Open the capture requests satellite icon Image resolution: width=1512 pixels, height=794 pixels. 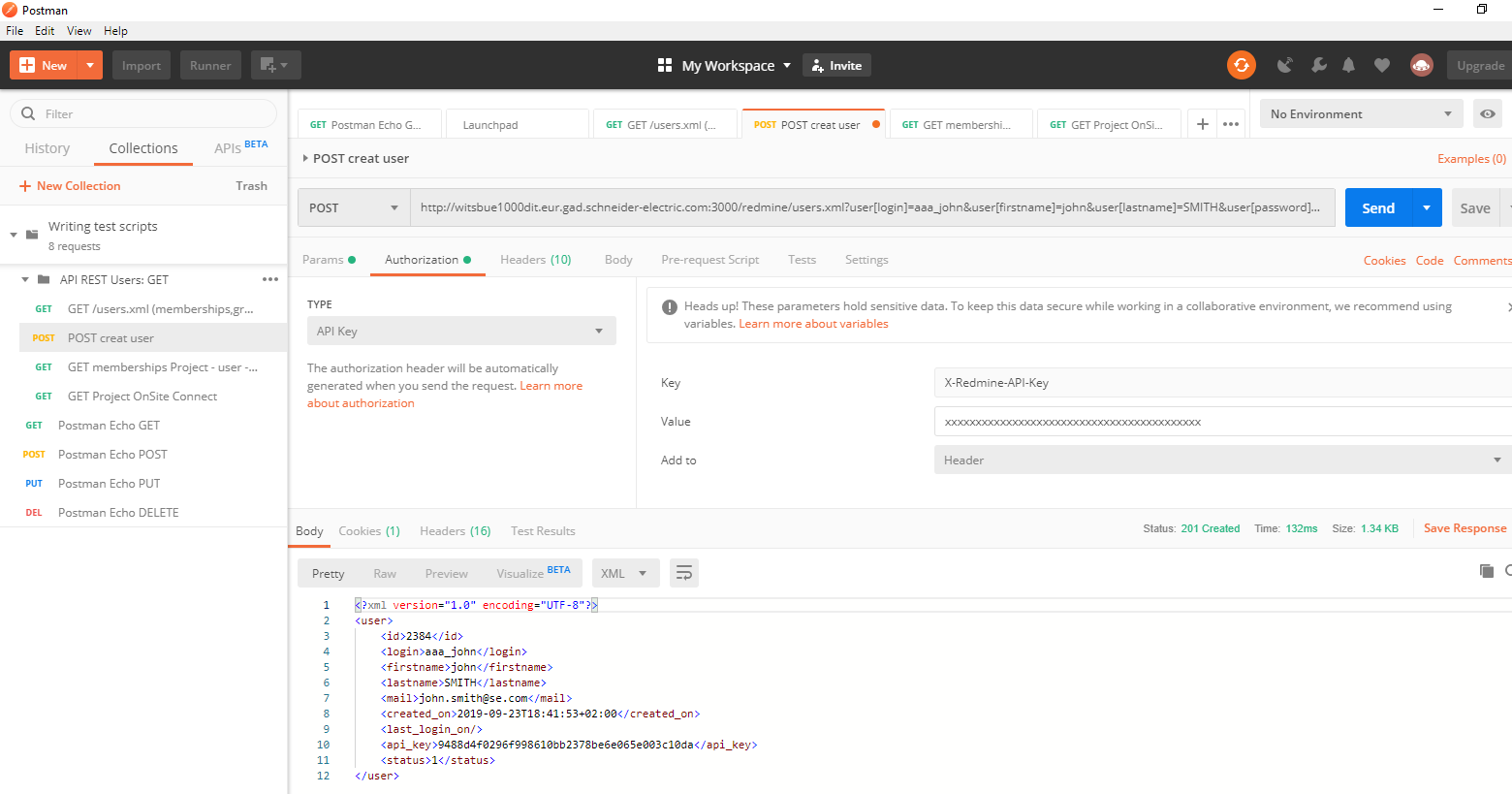[1284, 65]
